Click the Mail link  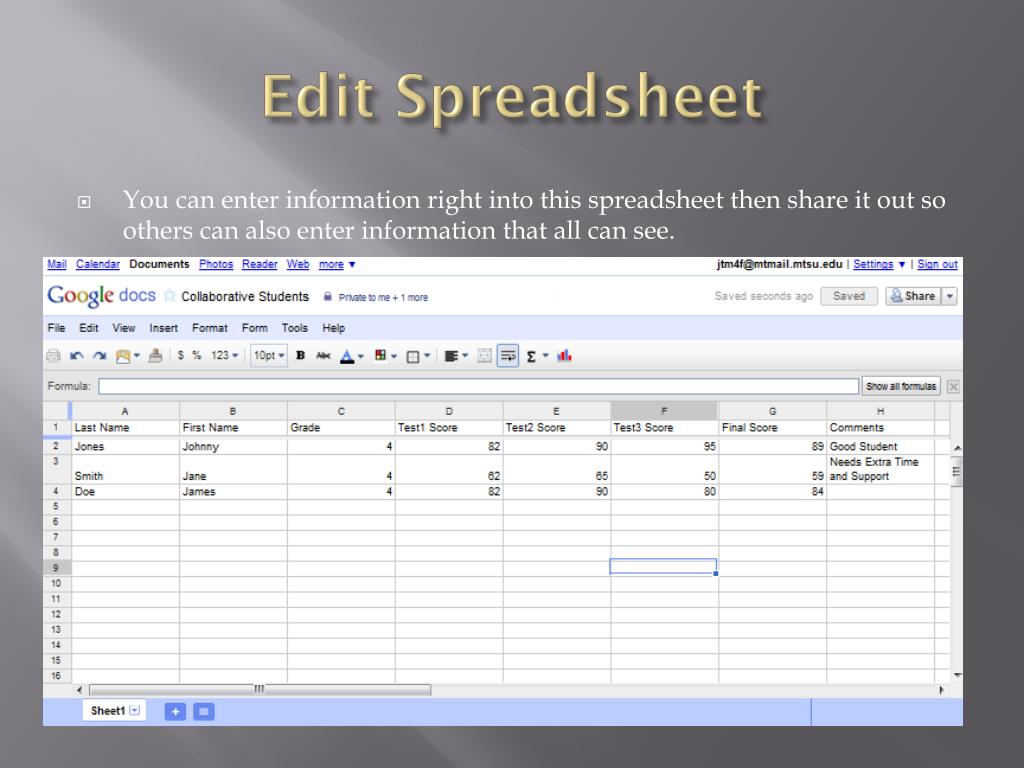pyautogui.click(x=57, y=264)
